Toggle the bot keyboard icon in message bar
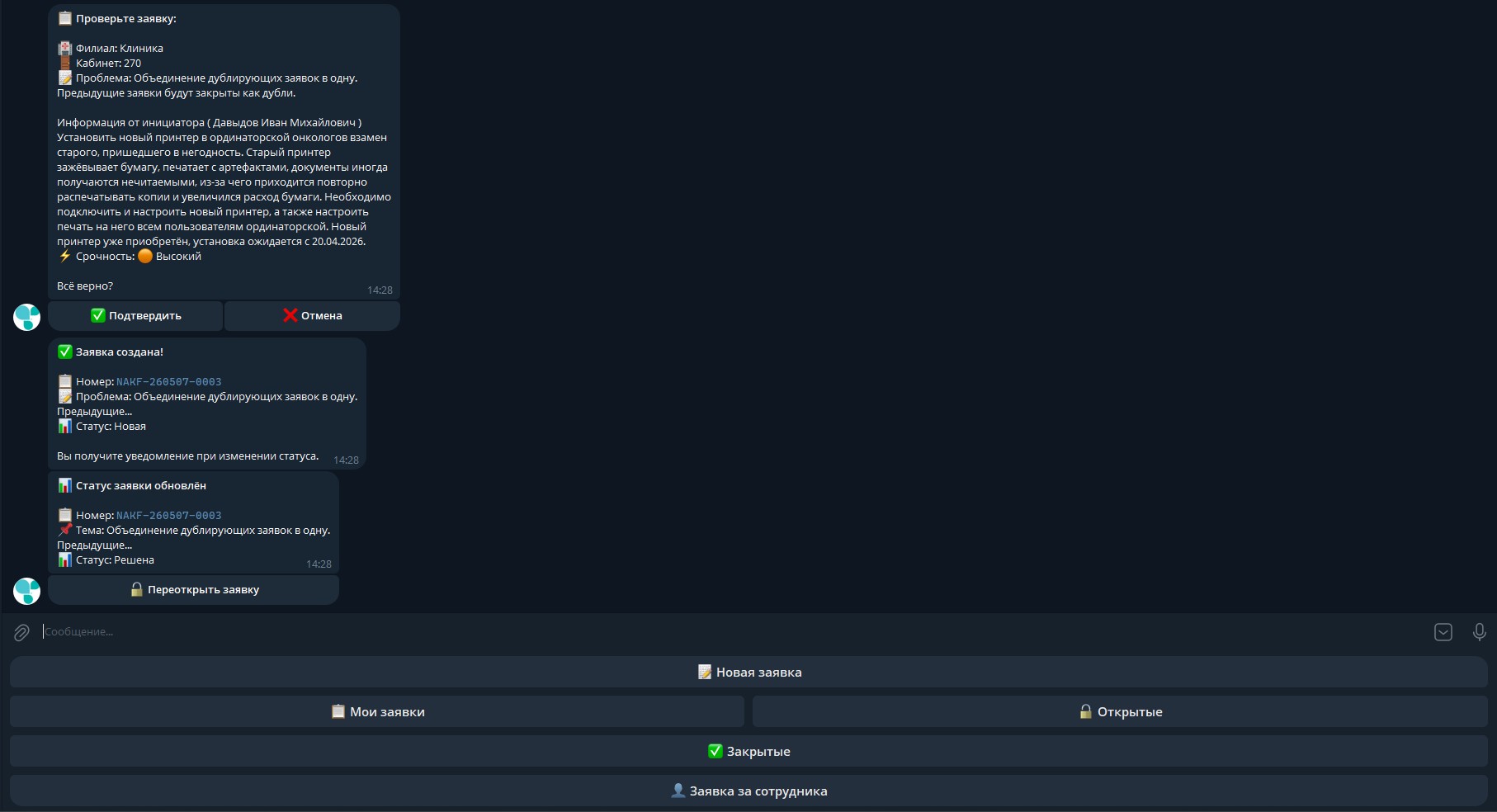Screen dimensions: 1497x812 (x=1443, y=632)
